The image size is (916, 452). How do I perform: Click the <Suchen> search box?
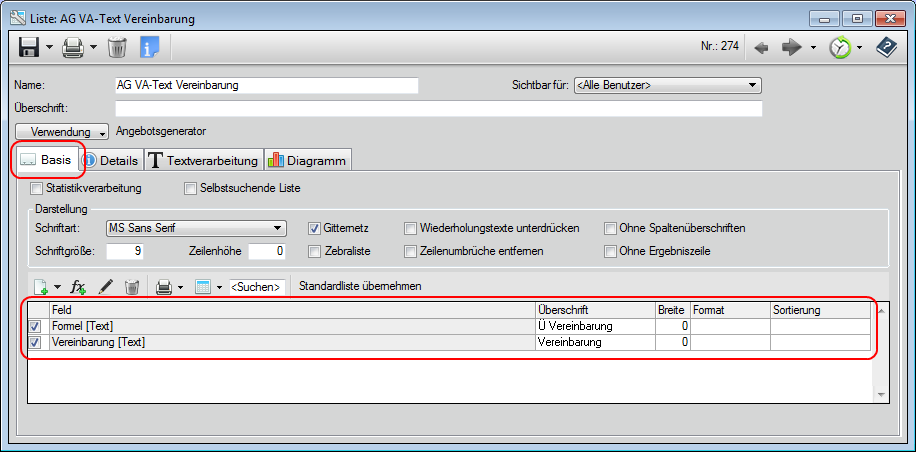(258, 287)
